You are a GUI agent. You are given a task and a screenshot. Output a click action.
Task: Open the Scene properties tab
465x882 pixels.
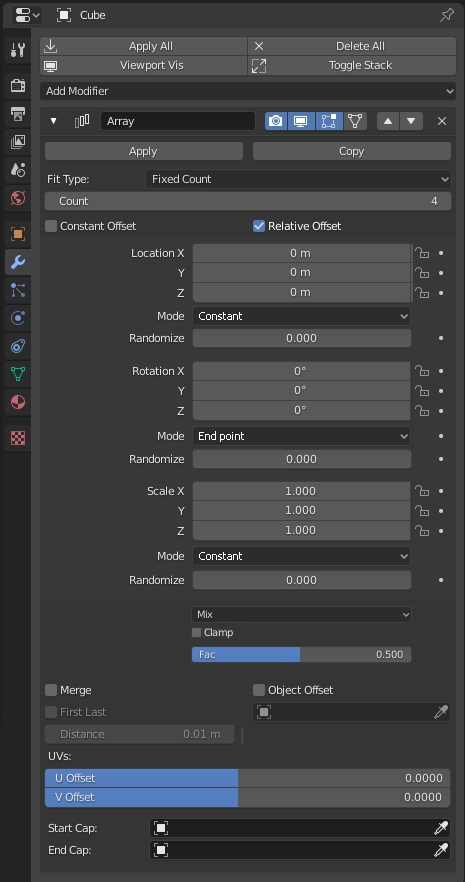[17, 170]
